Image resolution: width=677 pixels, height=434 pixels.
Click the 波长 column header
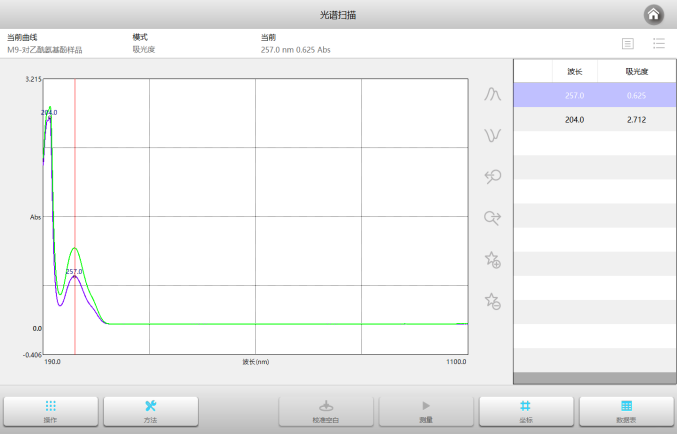tap(575, 71)
